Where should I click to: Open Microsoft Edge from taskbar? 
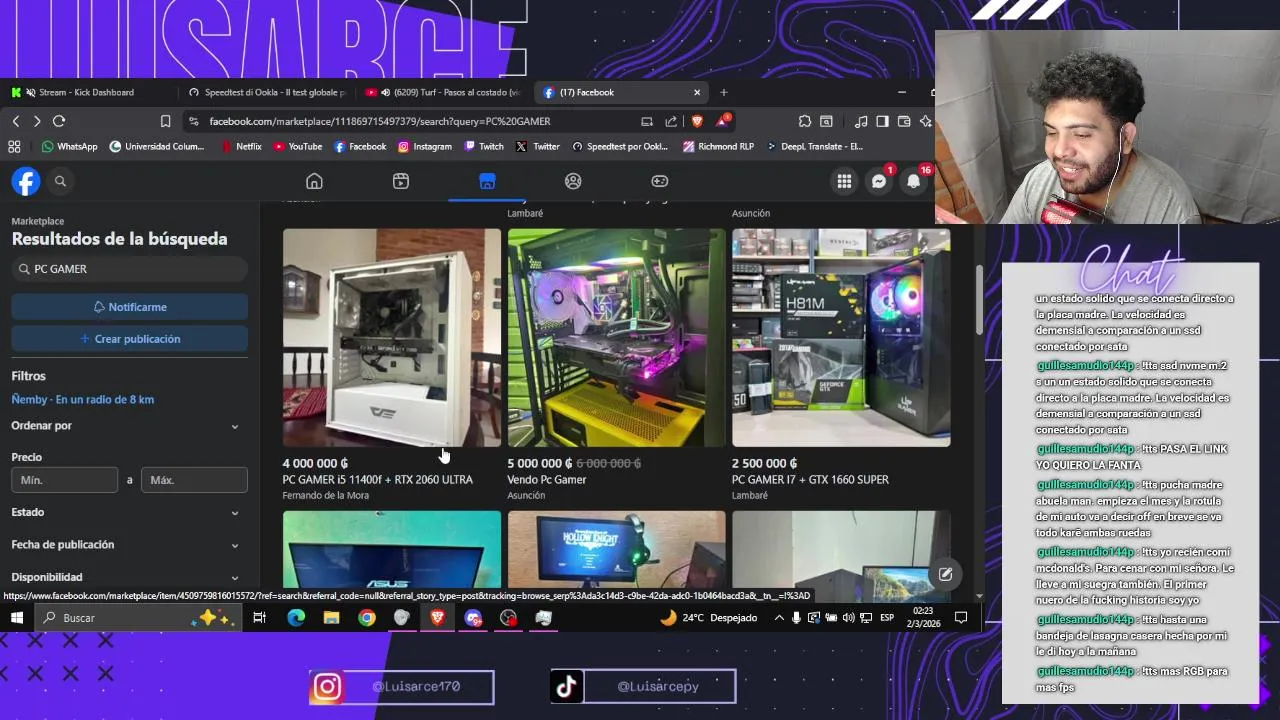coord(296,618)
